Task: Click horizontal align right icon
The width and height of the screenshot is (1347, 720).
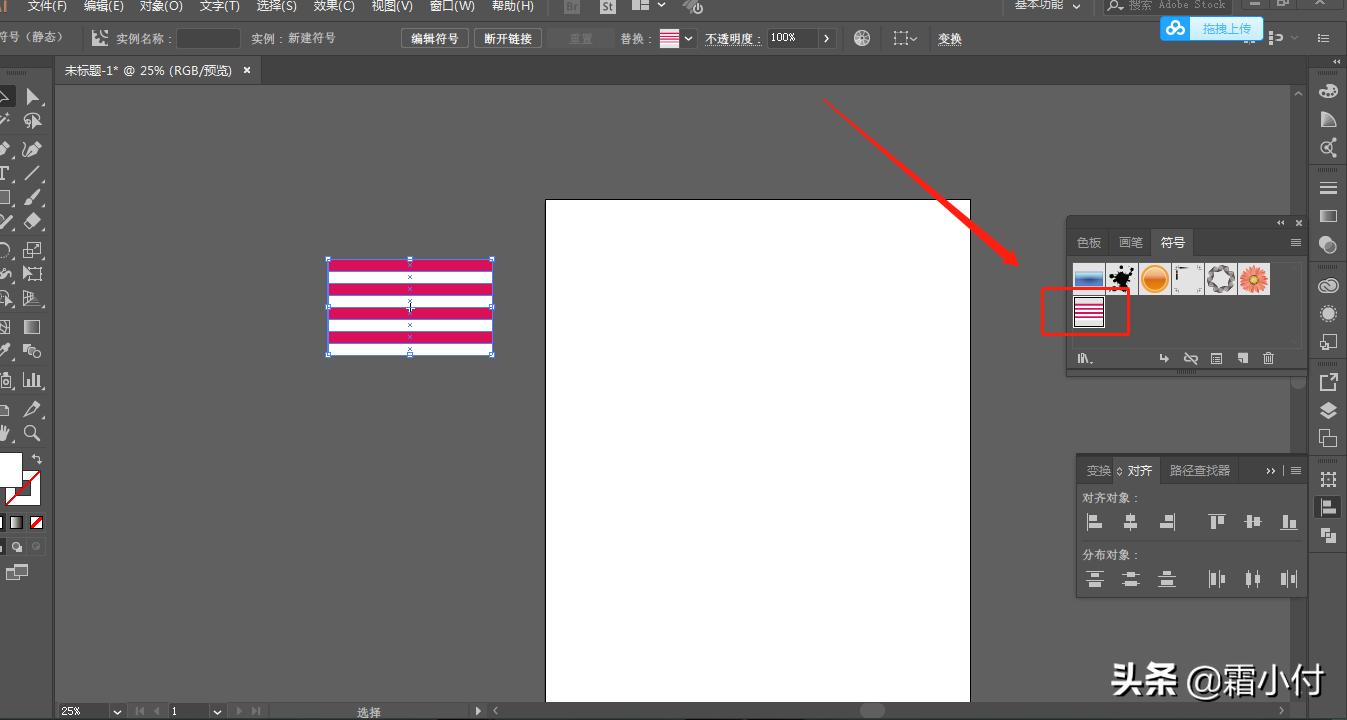Action: tap(1166, 521)
